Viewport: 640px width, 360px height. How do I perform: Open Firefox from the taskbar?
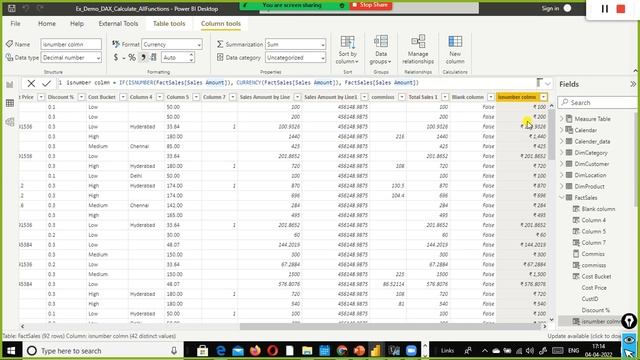(x=255, y=351)
